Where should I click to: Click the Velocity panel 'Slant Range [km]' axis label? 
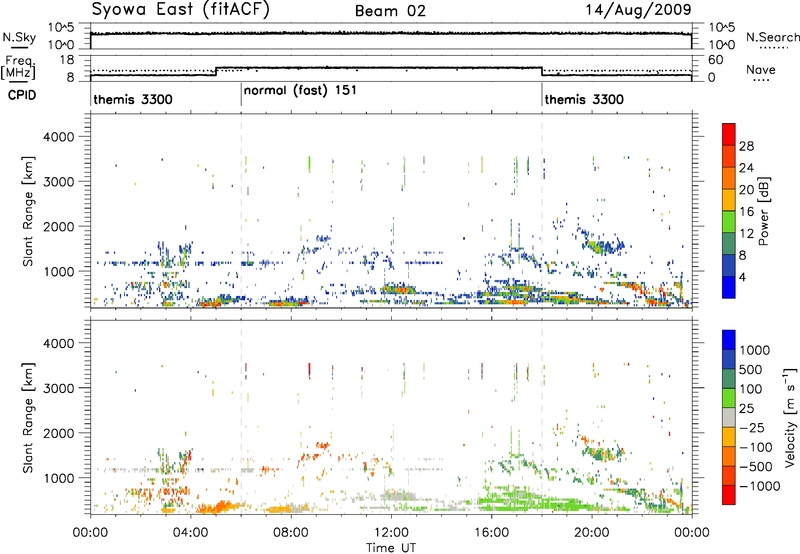click(x=28, y=418)
